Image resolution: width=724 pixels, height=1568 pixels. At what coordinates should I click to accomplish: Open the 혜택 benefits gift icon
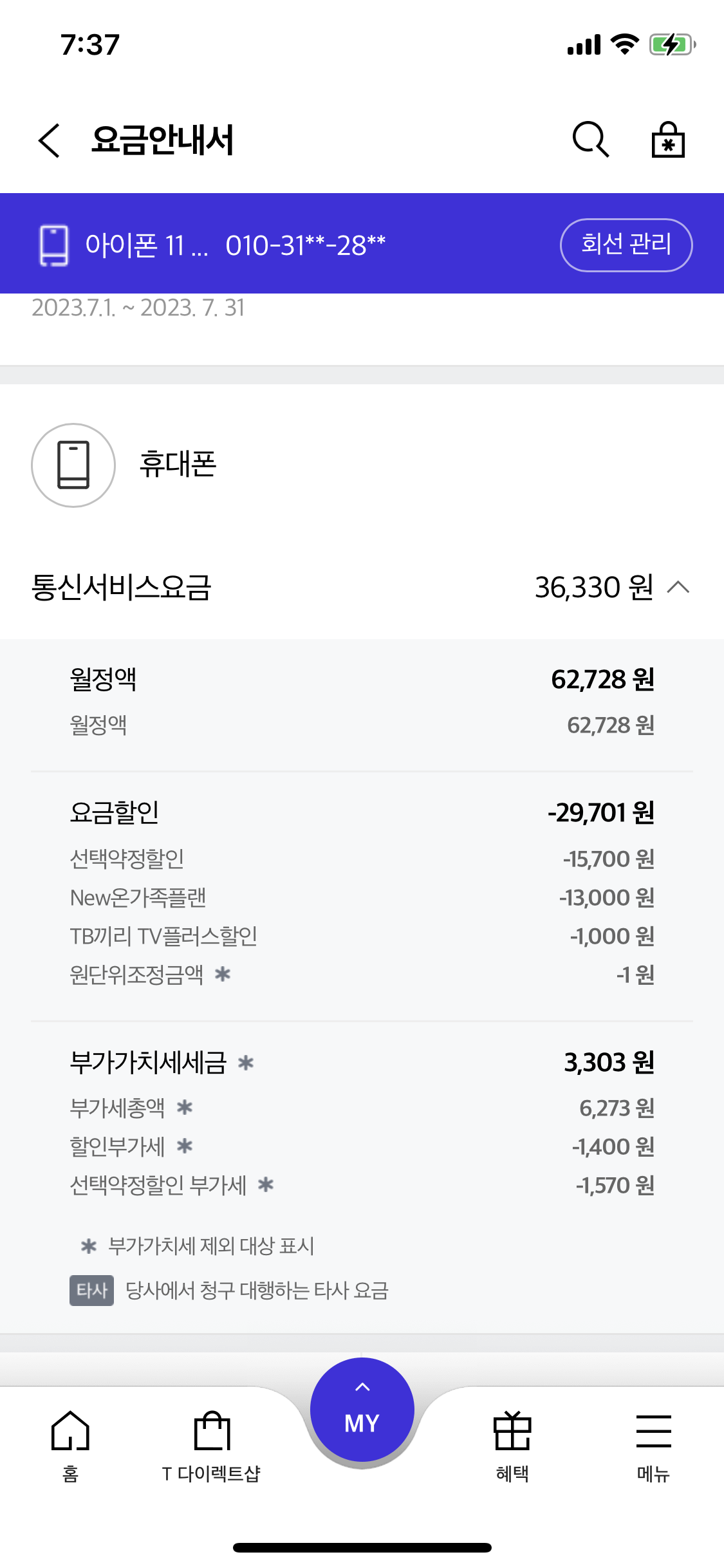click(512, 1442)
